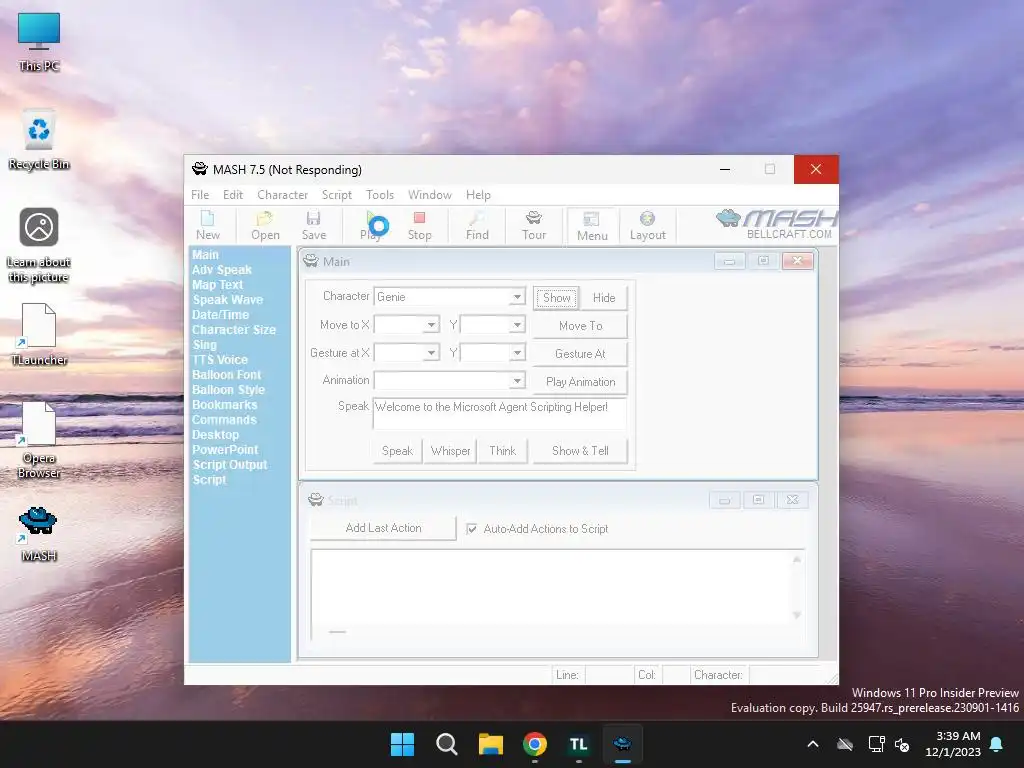Viewport: 1024px width, 768px height.
Task: Select Balloon Font in sidebar
Action: click(226, 375)
